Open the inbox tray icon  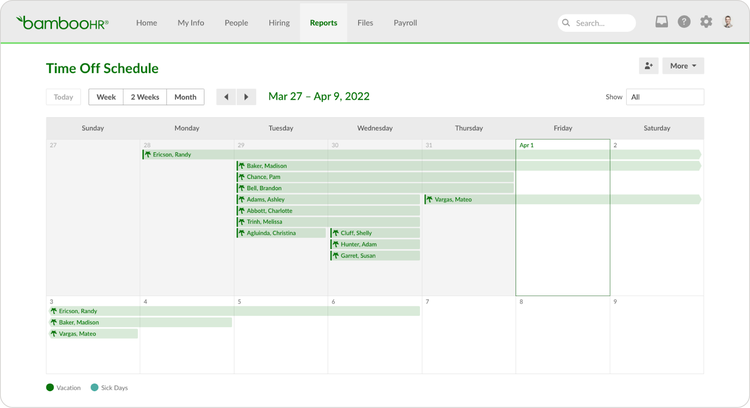[662, 22]
